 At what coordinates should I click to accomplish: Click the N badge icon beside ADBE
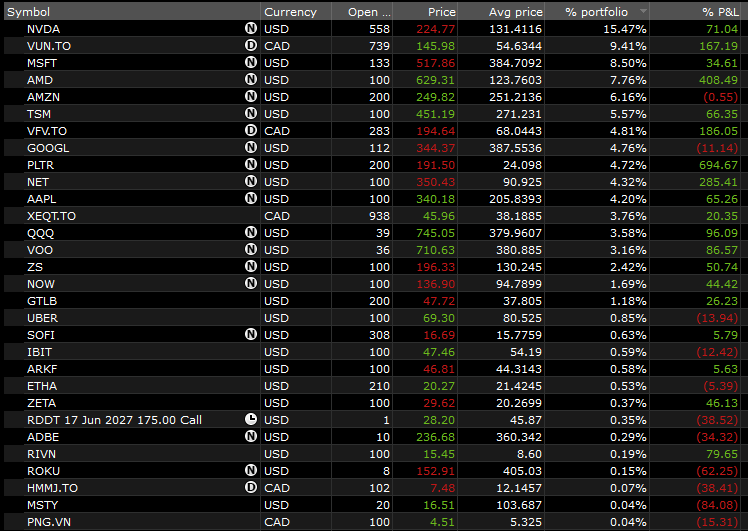(x=251, y=437)
